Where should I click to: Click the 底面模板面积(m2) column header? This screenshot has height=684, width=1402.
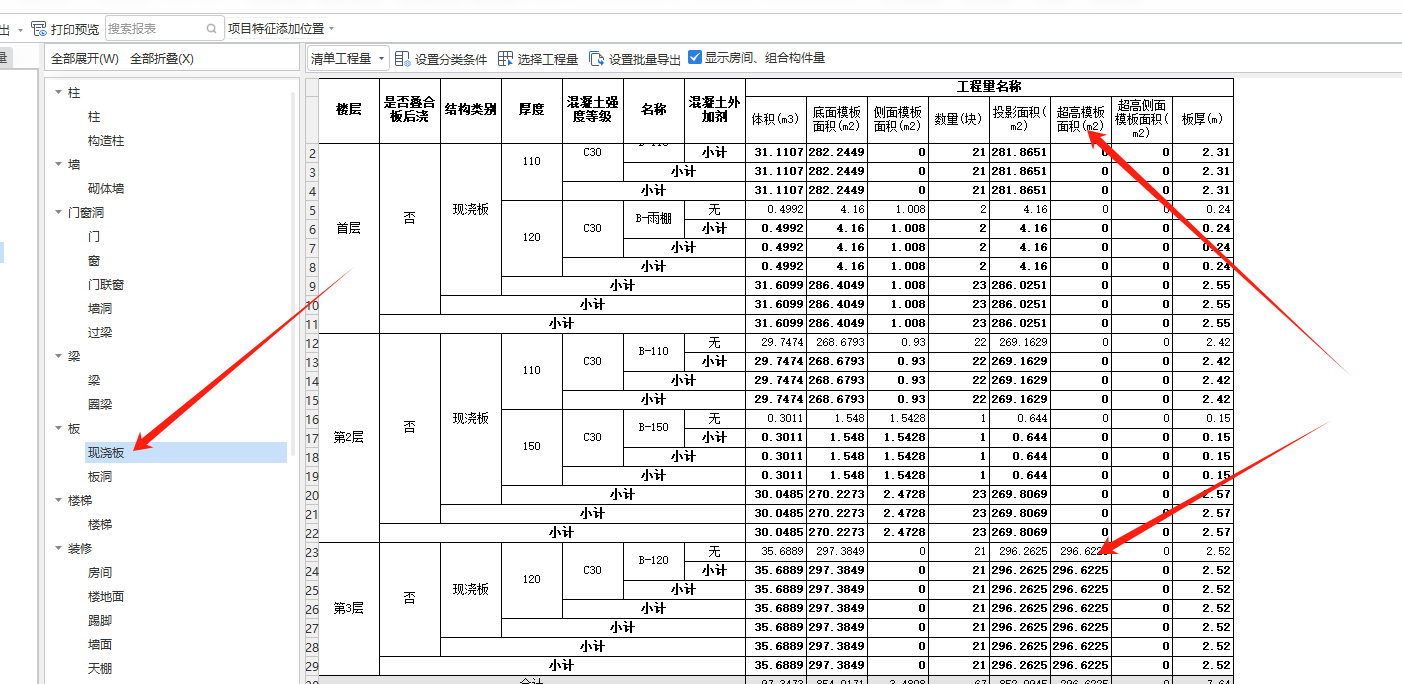point(837,120)
